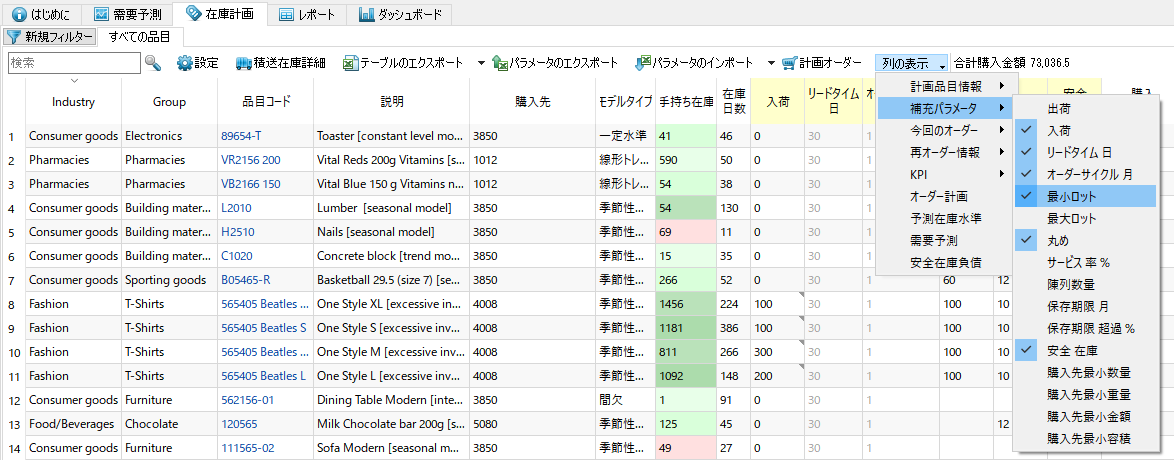The height and width of the screenshot is (460, 1174).
Task: Click the 検索 search input field
Action: [x=74, y=63]
